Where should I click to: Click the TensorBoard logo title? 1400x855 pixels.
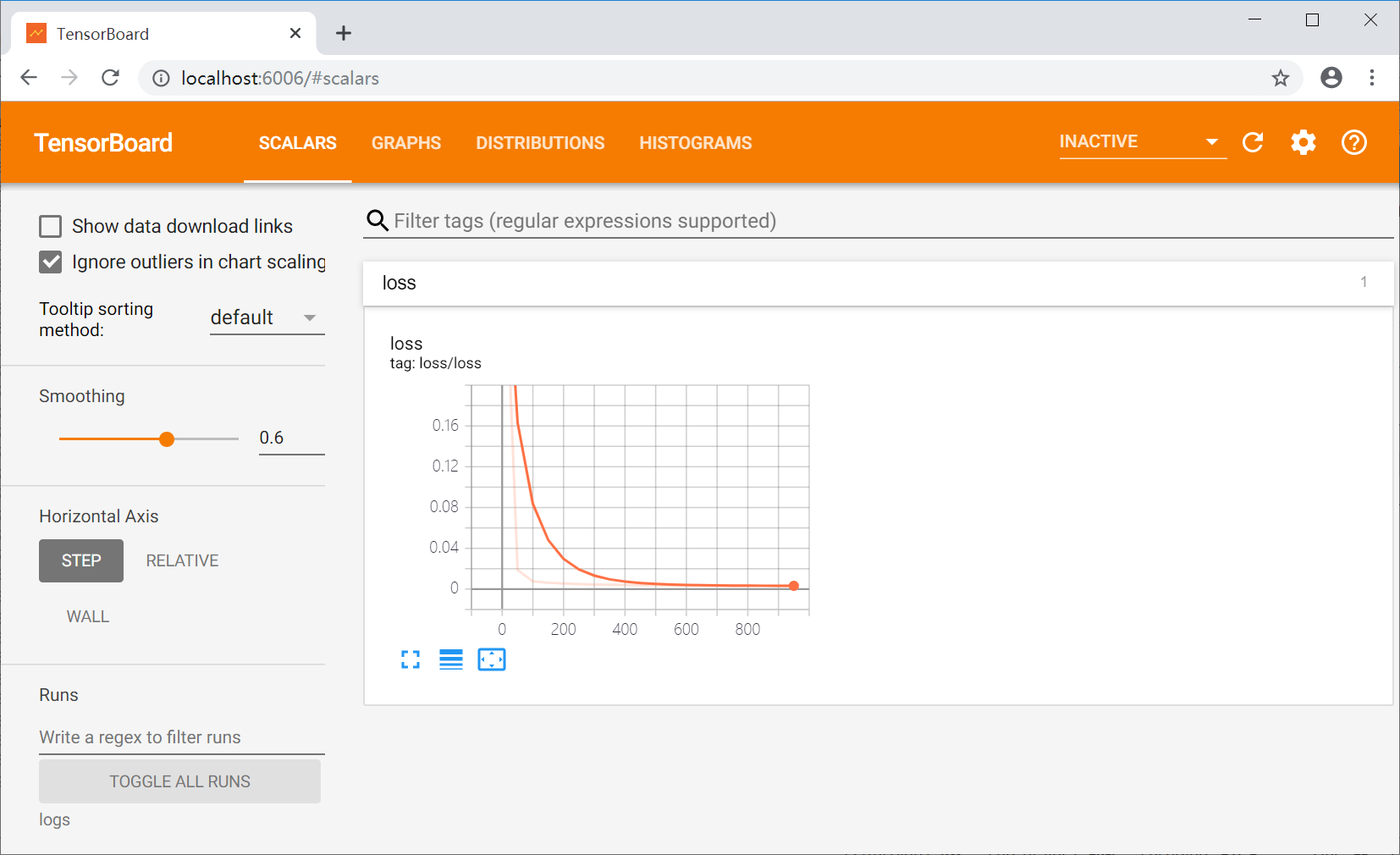[103, 142]
